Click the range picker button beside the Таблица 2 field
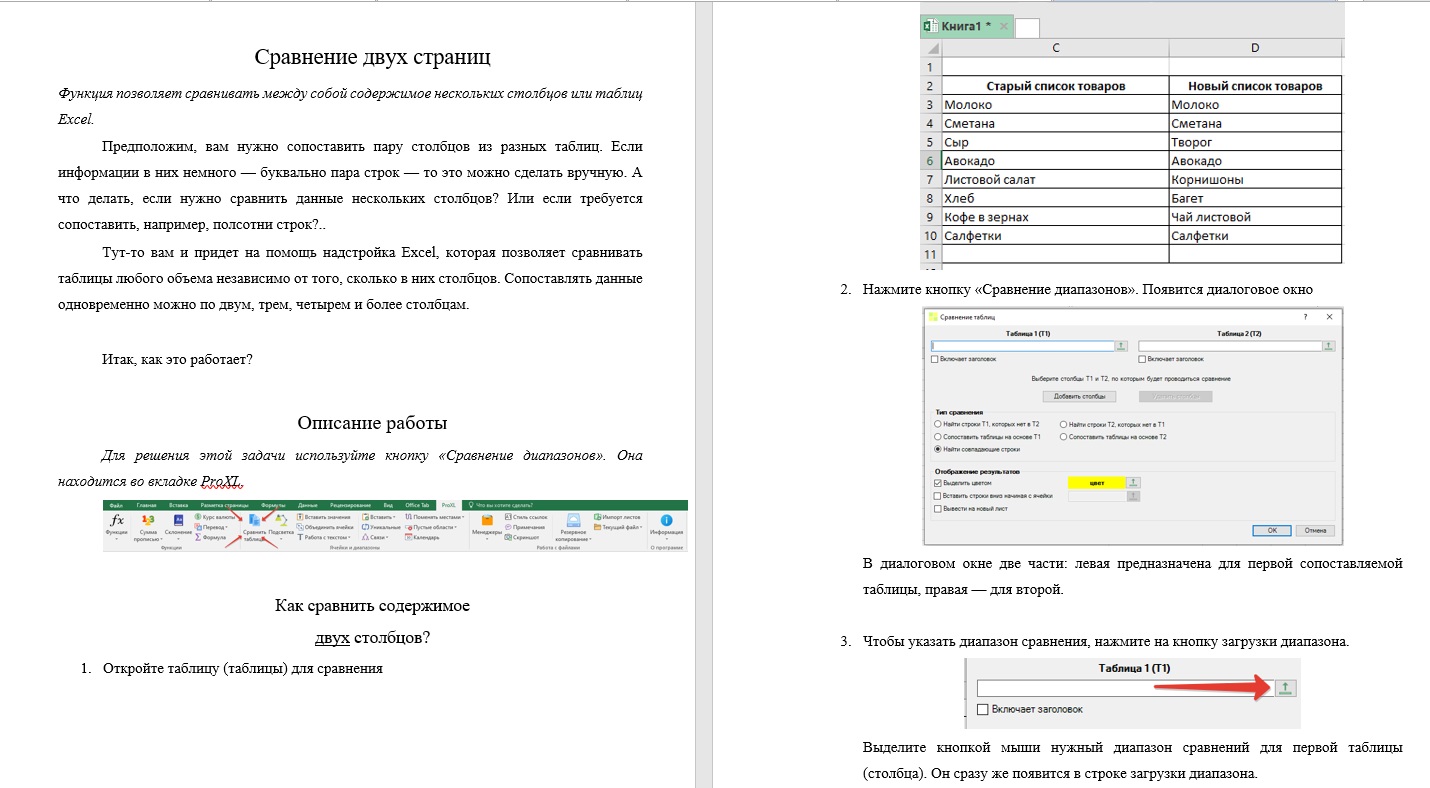The height and width of the screenshot is (788, 1430). point(1328,346)
